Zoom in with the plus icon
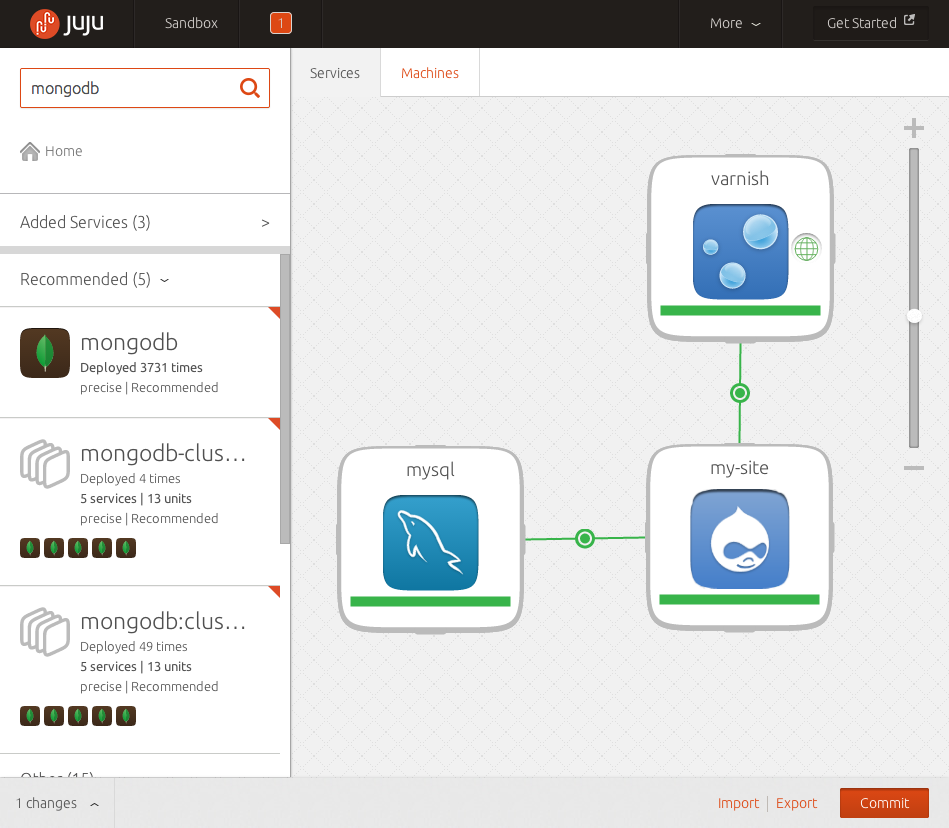The image size is (949, 828). [914, 128]
